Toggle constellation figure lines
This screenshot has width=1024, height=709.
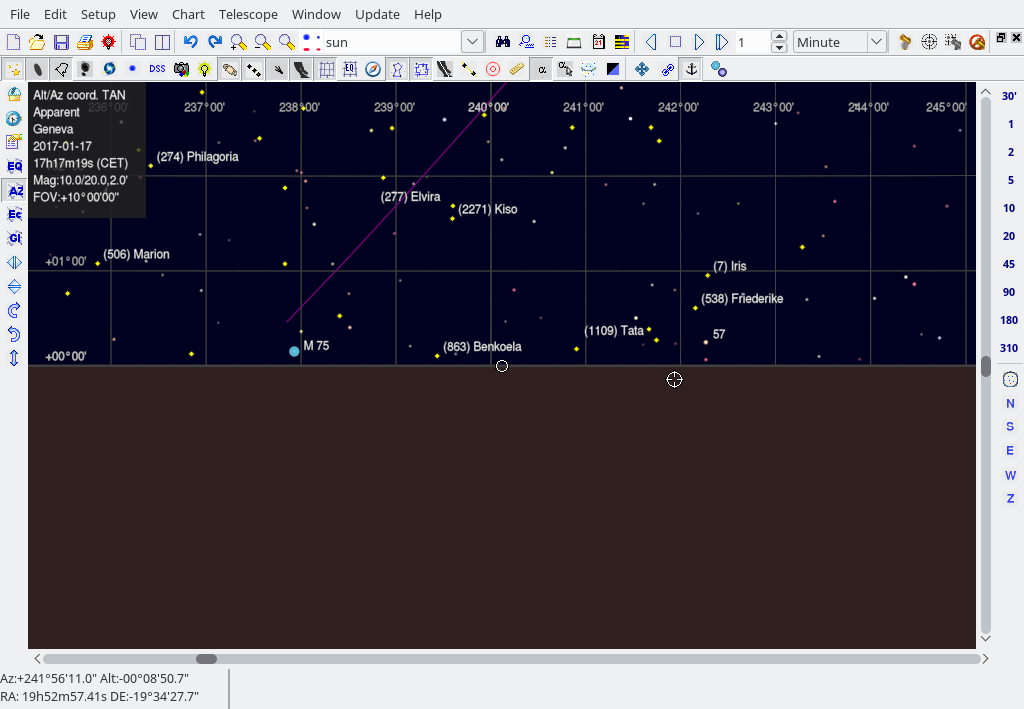tap(397, 69)
